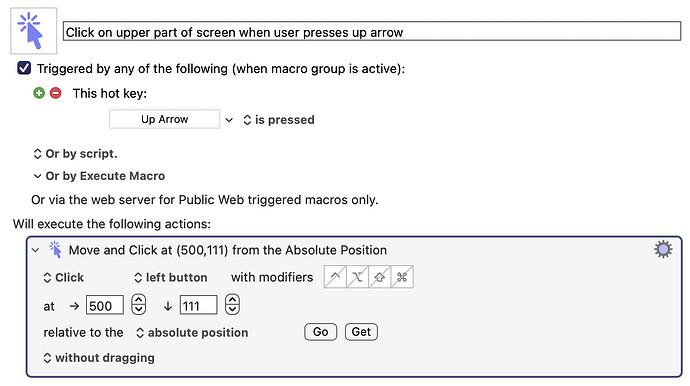Image resolution: width=690 pixels, height=386 pixels.
Task: Click the Move and Click action icon
Action: (x=55, y=250)
